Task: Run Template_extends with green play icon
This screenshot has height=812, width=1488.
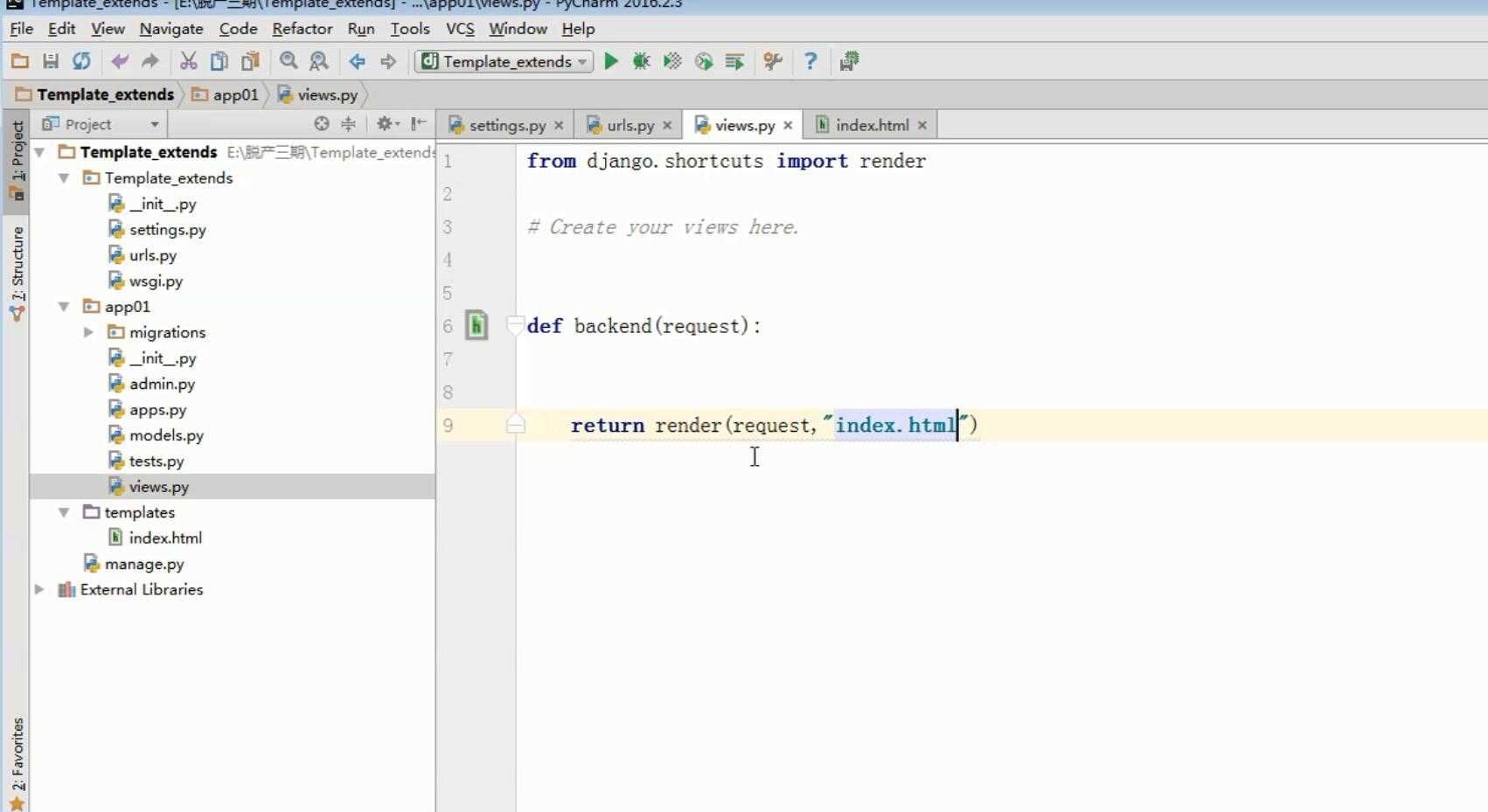Action: point(611,61)
